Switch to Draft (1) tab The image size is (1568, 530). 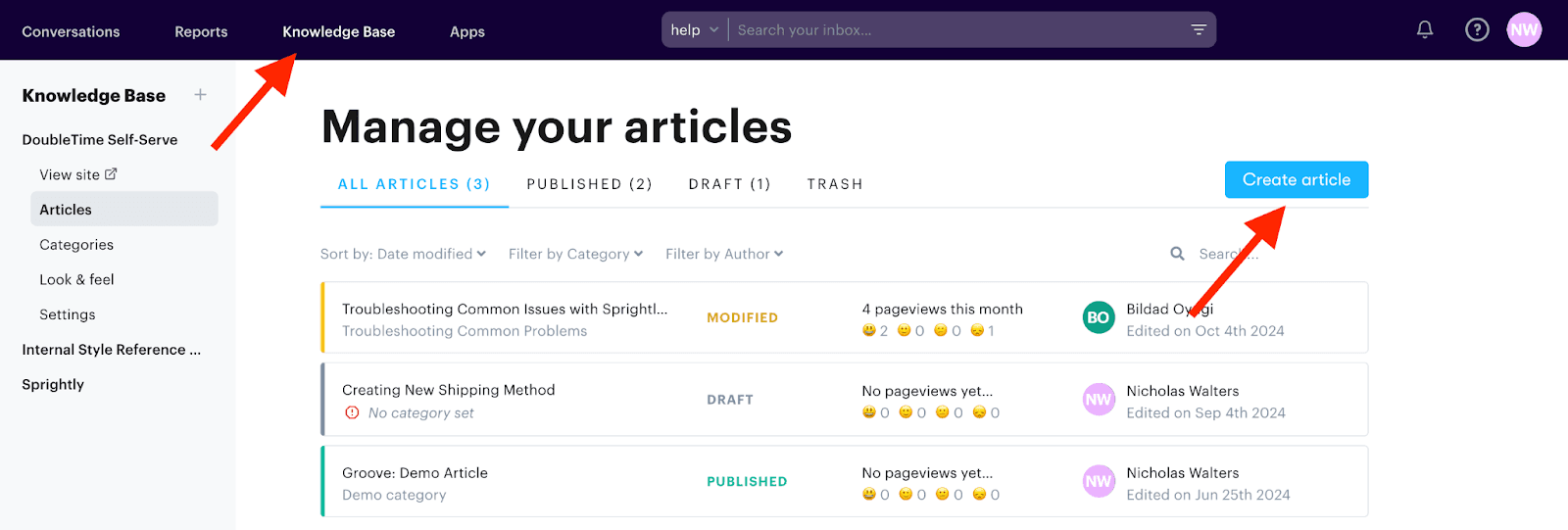coord(729,184)
